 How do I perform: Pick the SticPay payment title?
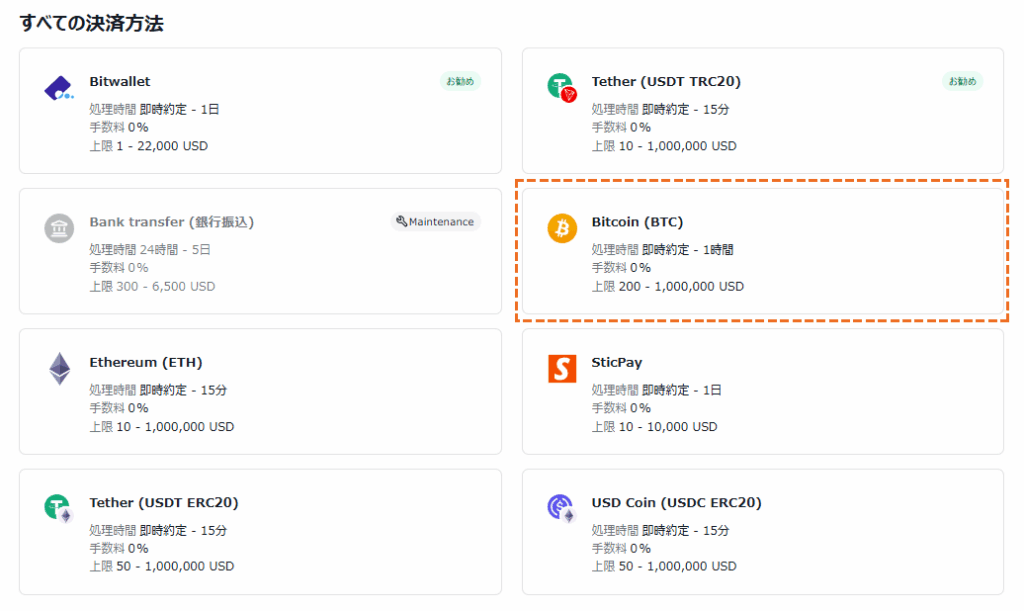(616, 362)
